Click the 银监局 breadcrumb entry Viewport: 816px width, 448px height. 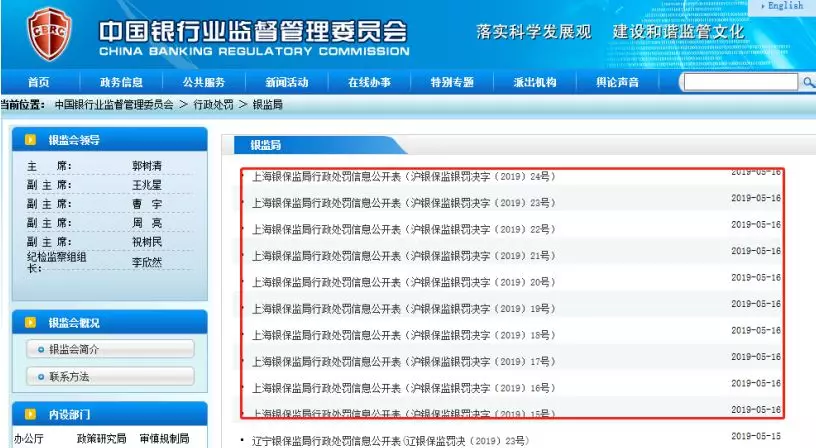(x=267, y=105)
